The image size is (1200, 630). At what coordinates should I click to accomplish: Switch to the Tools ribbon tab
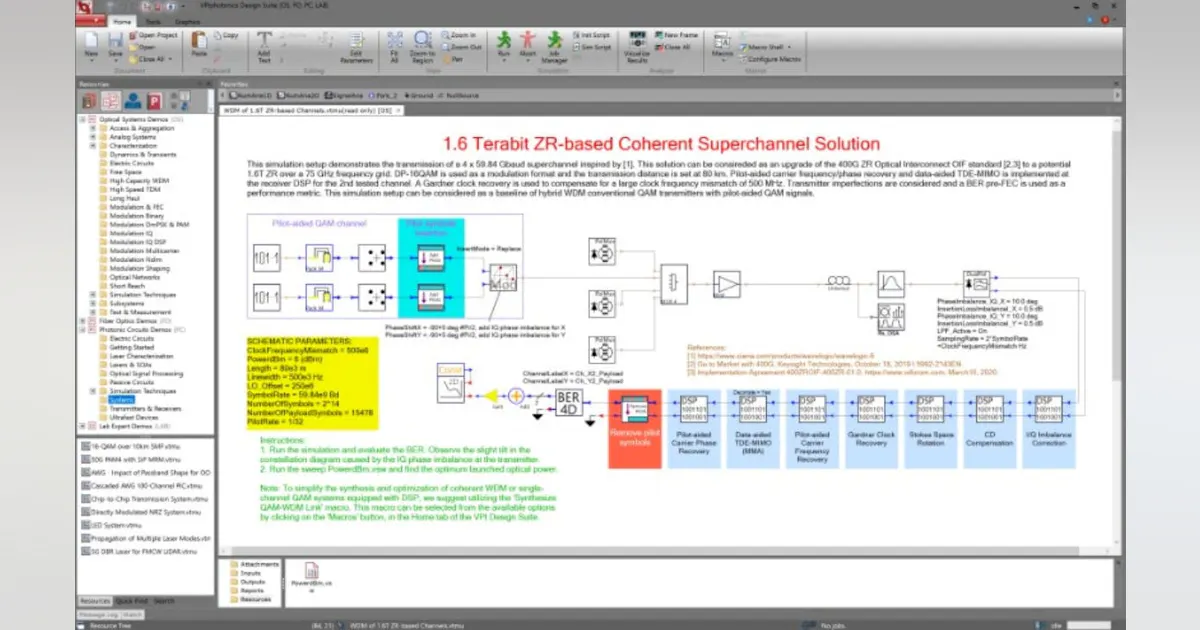click(x=153, y=20)
